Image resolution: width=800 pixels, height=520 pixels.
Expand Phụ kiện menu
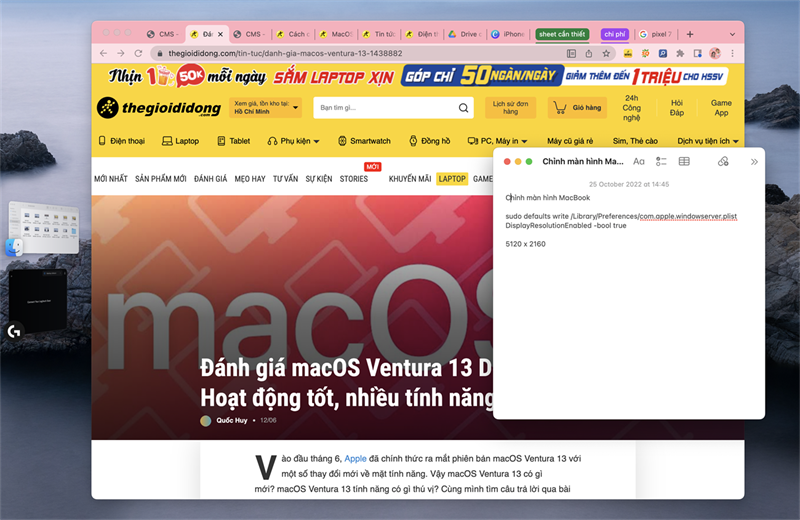(x=293, y=141)
